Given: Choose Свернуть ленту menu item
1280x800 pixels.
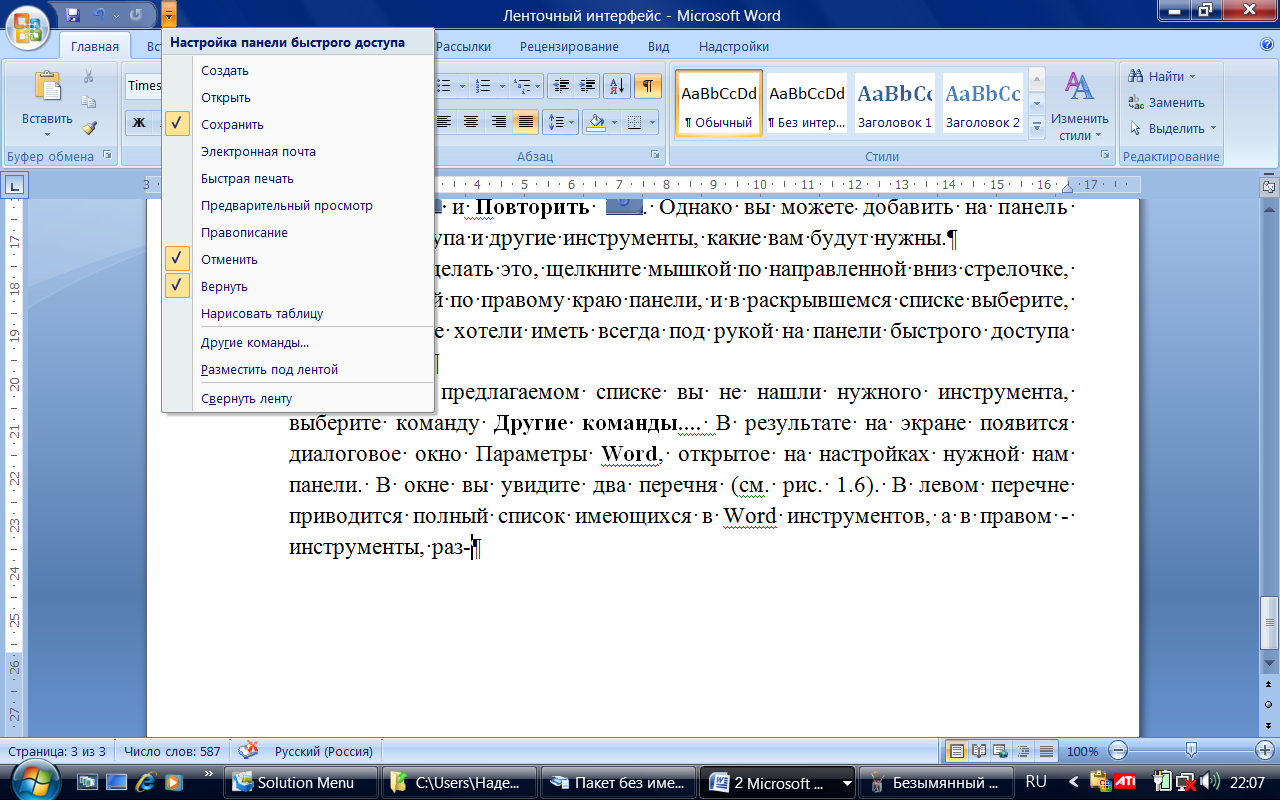Looking at the screenshot, I should [x=298, y=398].
